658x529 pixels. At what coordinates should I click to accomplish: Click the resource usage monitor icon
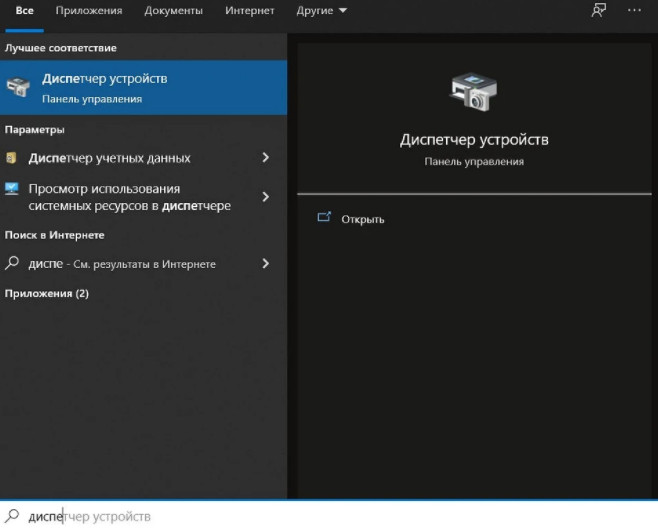click(12, 189)
